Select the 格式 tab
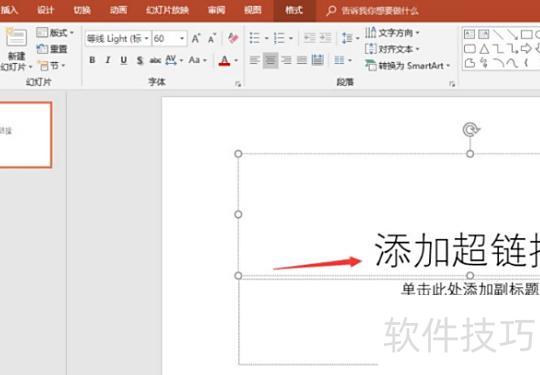This screenshot has height=375, width=540. coord(294,10)
